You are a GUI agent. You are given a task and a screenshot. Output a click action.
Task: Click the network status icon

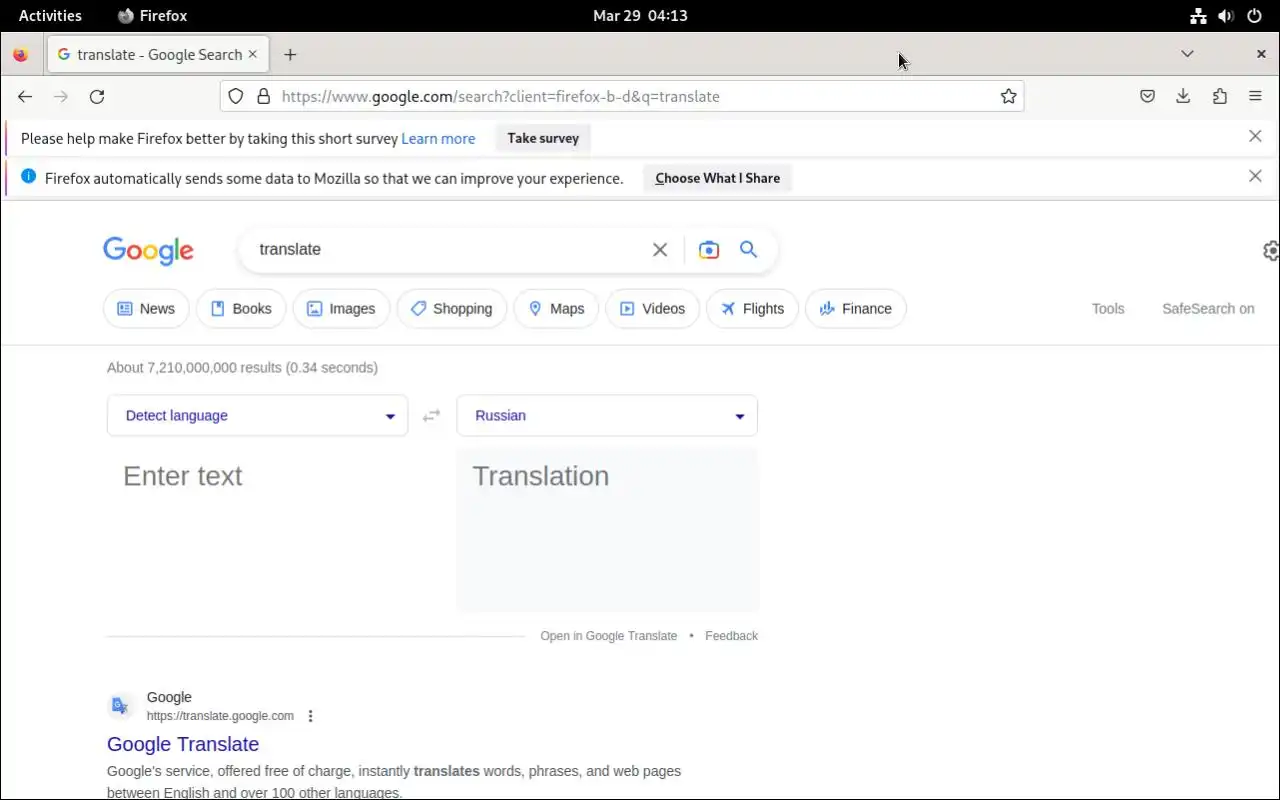(x=1198, y=15)
